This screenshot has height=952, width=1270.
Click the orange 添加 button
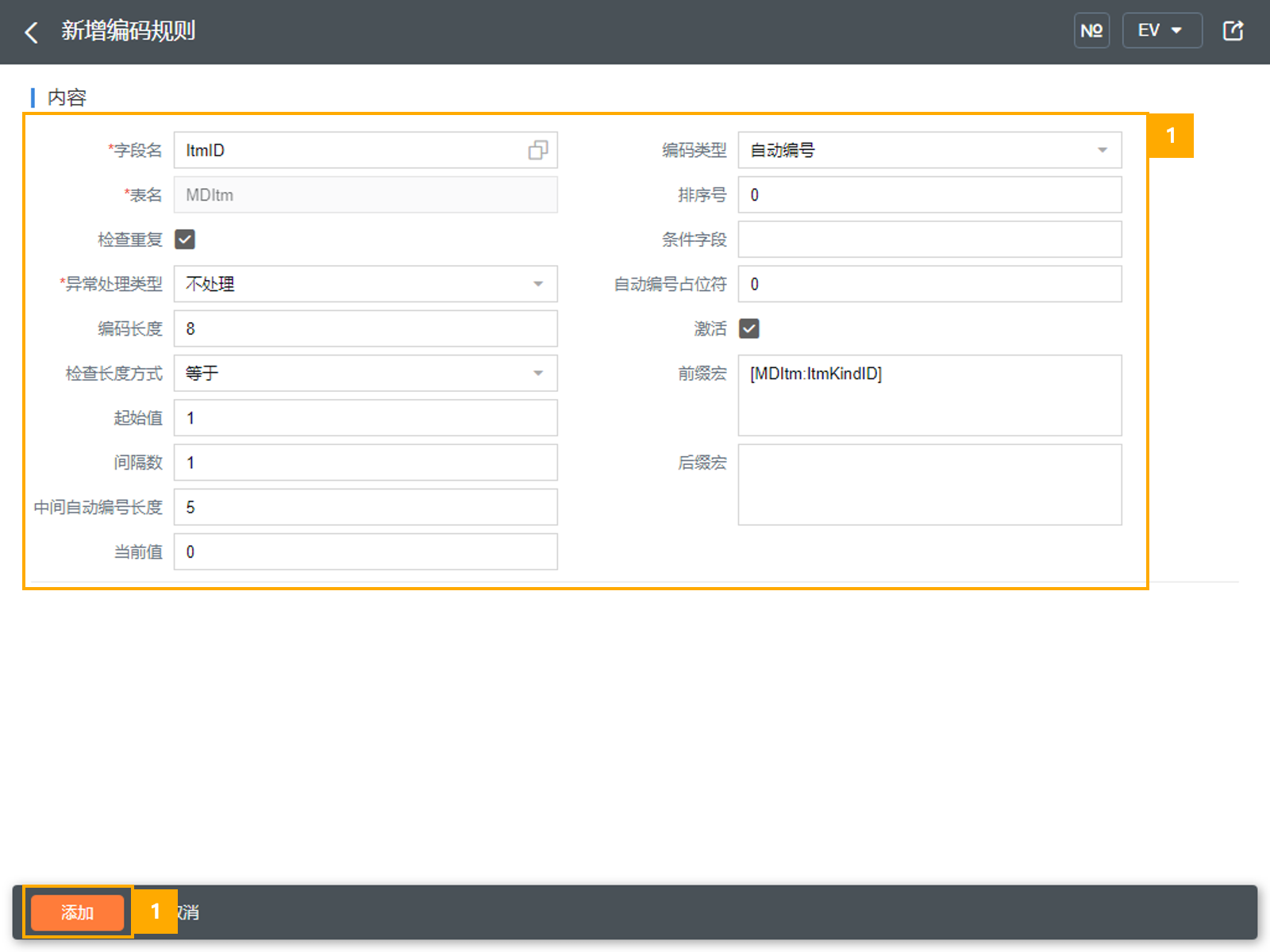(77, 912)
